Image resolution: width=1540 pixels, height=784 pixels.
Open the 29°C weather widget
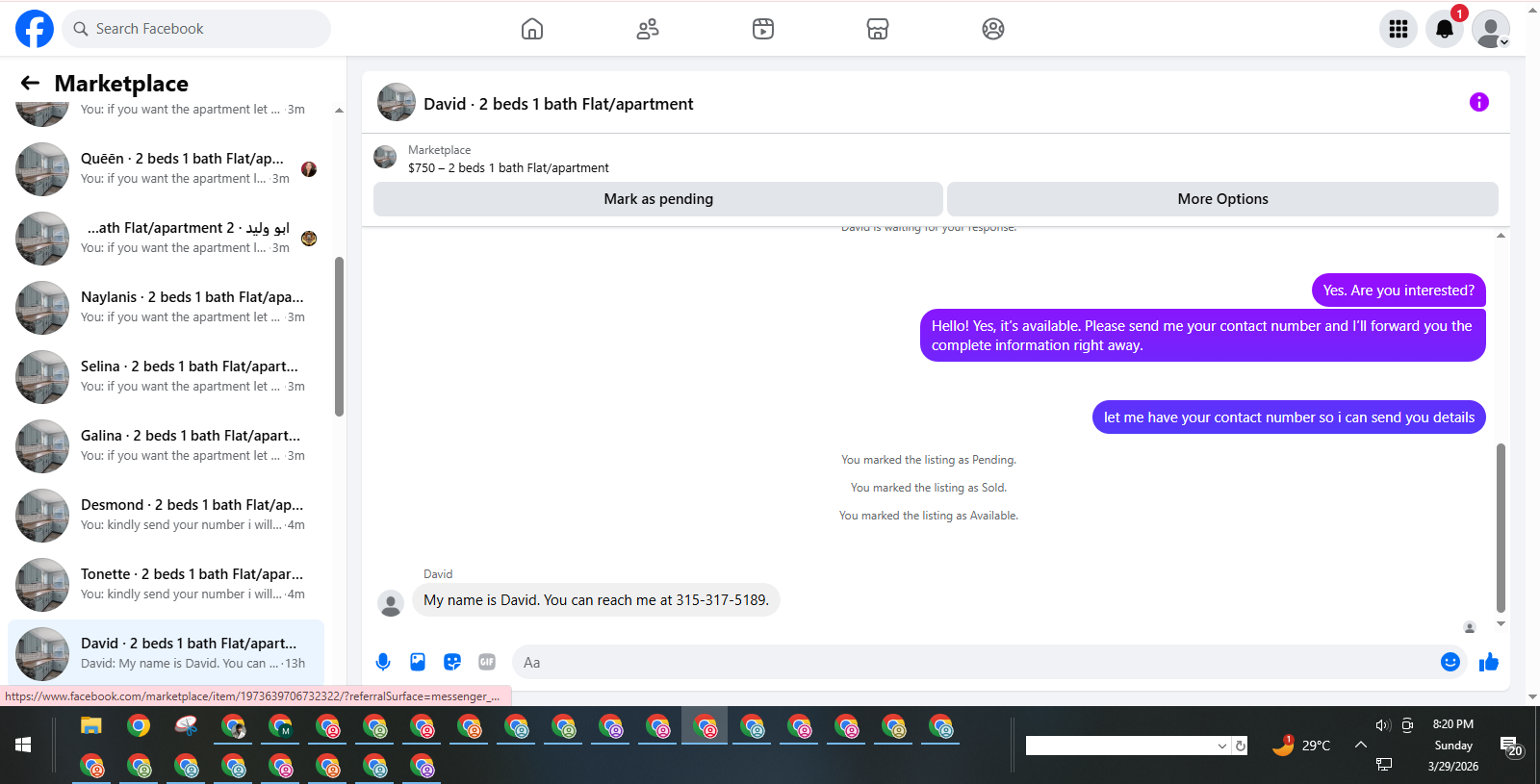(1301, 746)
